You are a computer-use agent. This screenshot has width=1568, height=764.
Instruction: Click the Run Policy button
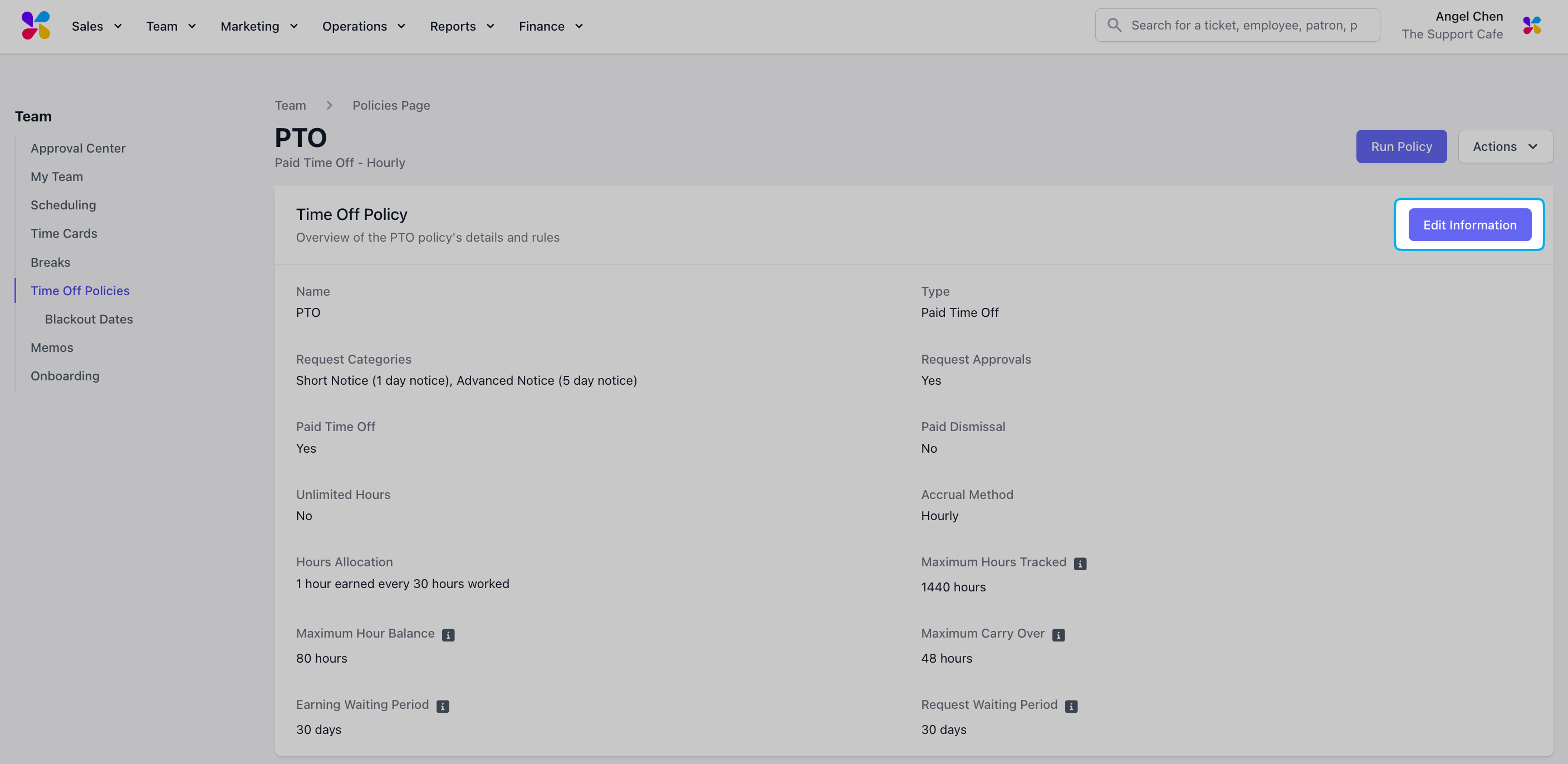coord(1401,146)
